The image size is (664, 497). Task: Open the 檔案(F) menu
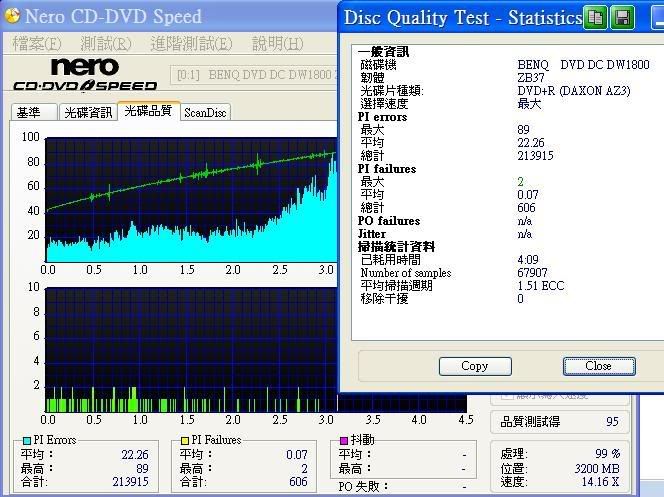click(x=37, y=43)
